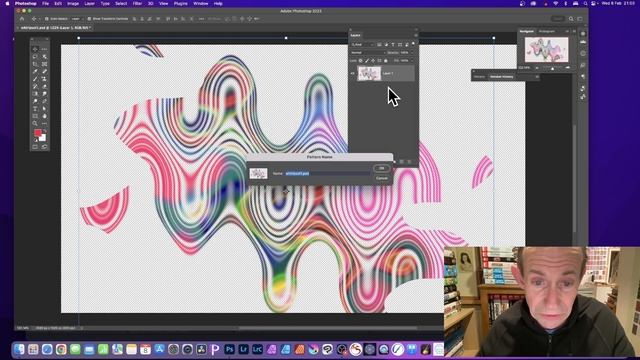Open Lightroom Classic in the Dock
Viewport: 640px width, 360px height.
(257, 349)
